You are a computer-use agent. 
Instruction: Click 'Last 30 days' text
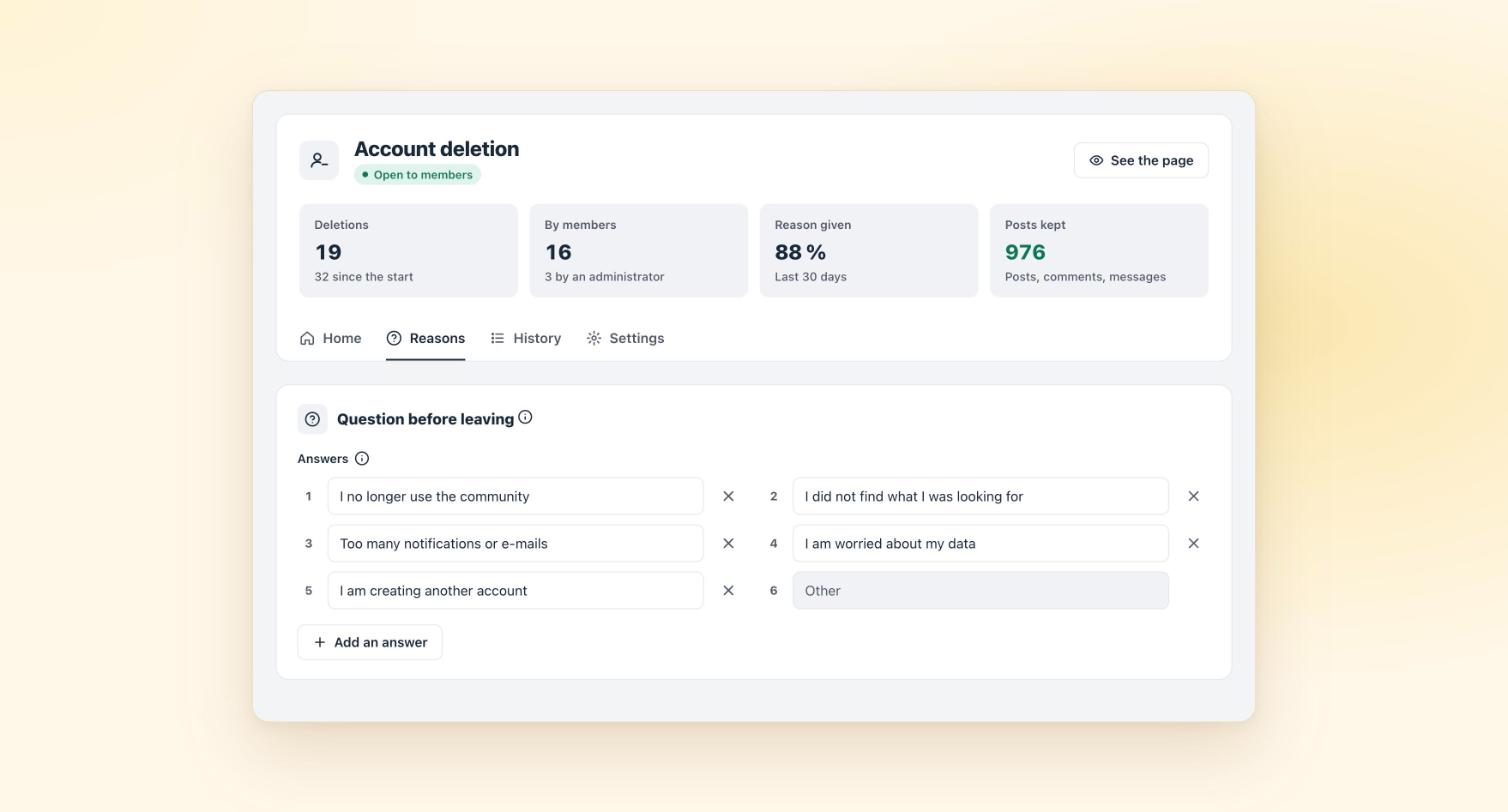point(811,277)
